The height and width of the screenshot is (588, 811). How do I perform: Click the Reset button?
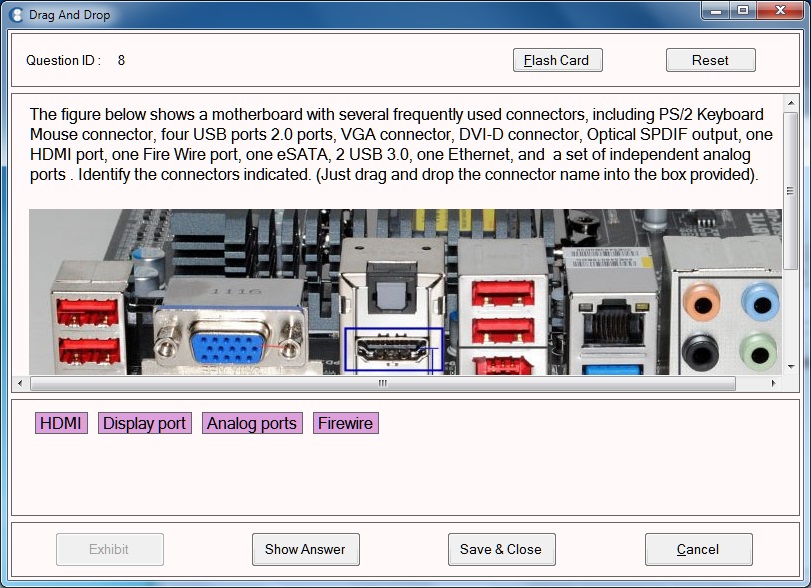click(x=710, y=59)
